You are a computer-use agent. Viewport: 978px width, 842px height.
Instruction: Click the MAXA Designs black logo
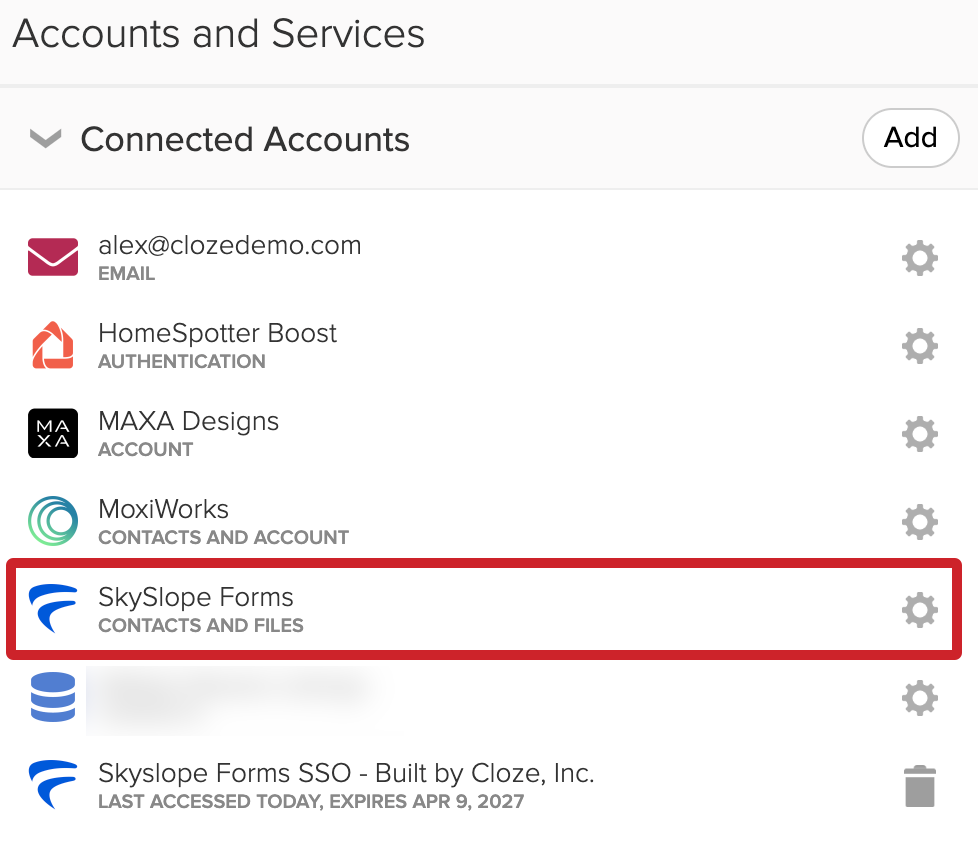(53, 434)
